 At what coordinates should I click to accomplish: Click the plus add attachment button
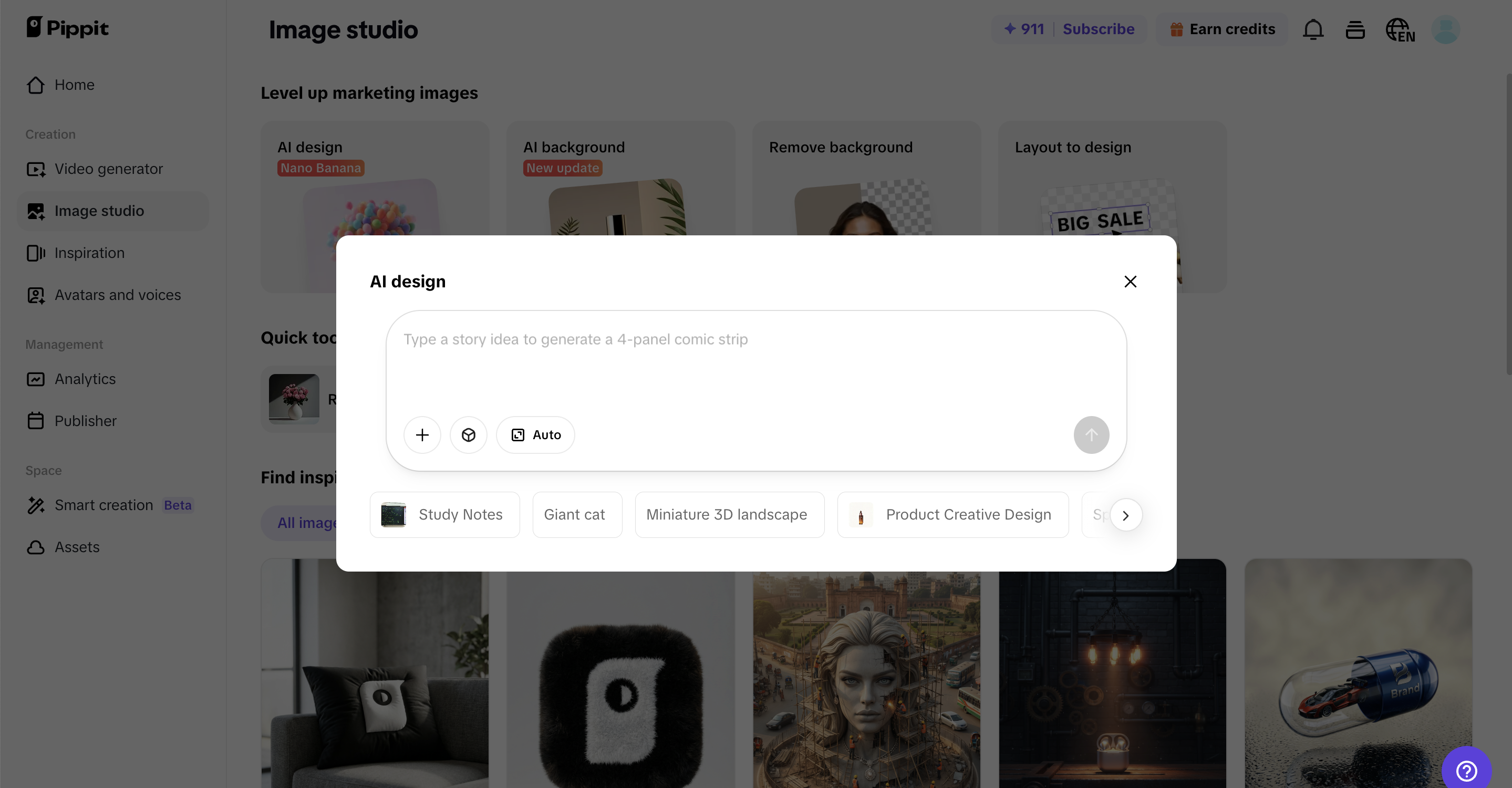click(x=422, y=435)
